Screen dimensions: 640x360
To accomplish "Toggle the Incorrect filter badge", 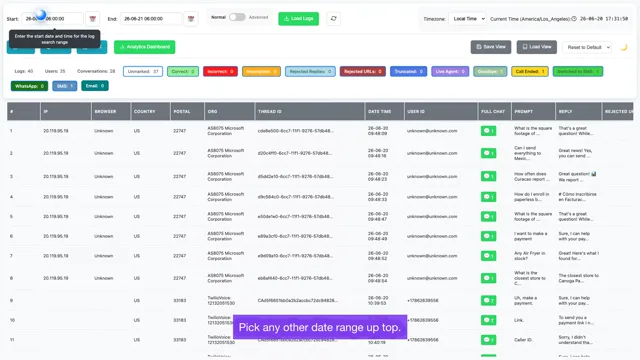I will [220, 71].
